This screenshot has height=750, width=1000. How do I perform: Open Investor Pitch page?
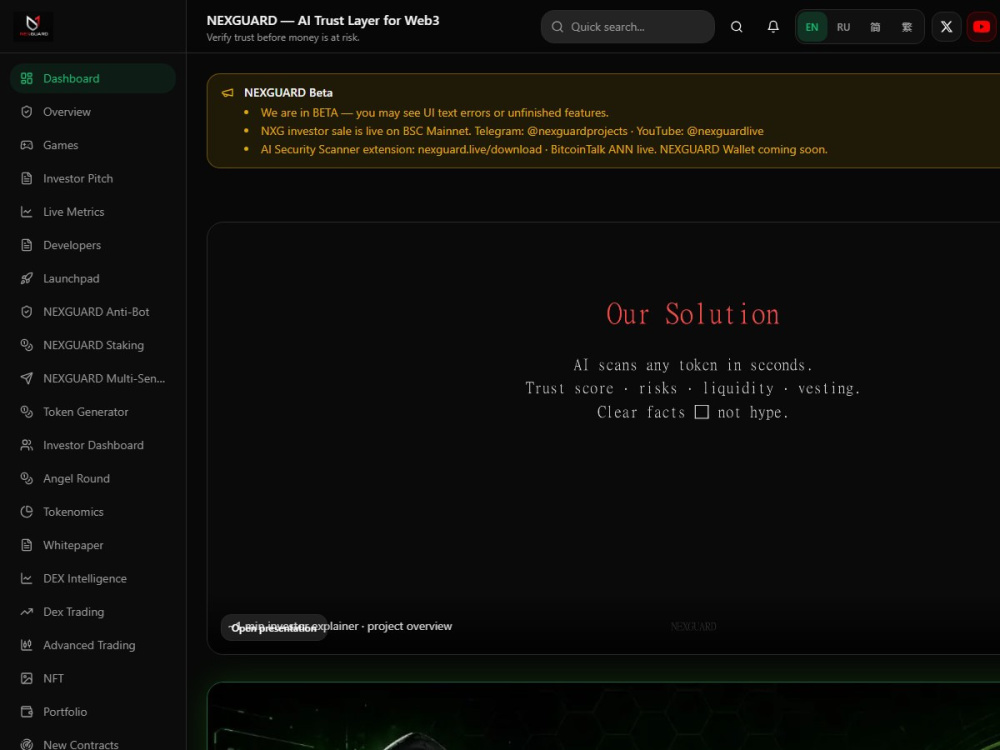tap(93, 179)
